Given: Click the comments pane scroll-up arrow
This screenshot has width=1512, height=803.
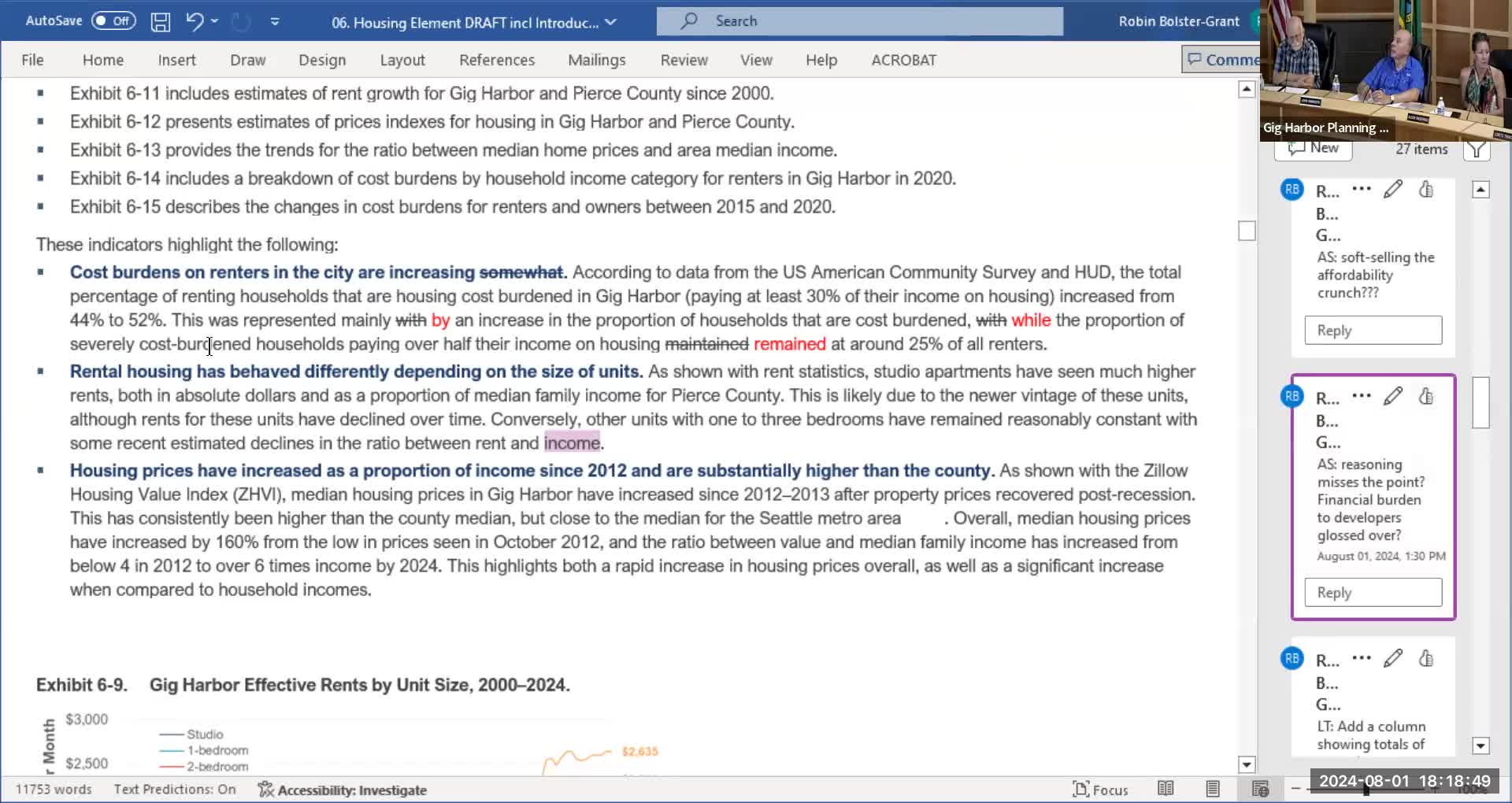Looking at the screenshot, I should tap(1480, 190).
